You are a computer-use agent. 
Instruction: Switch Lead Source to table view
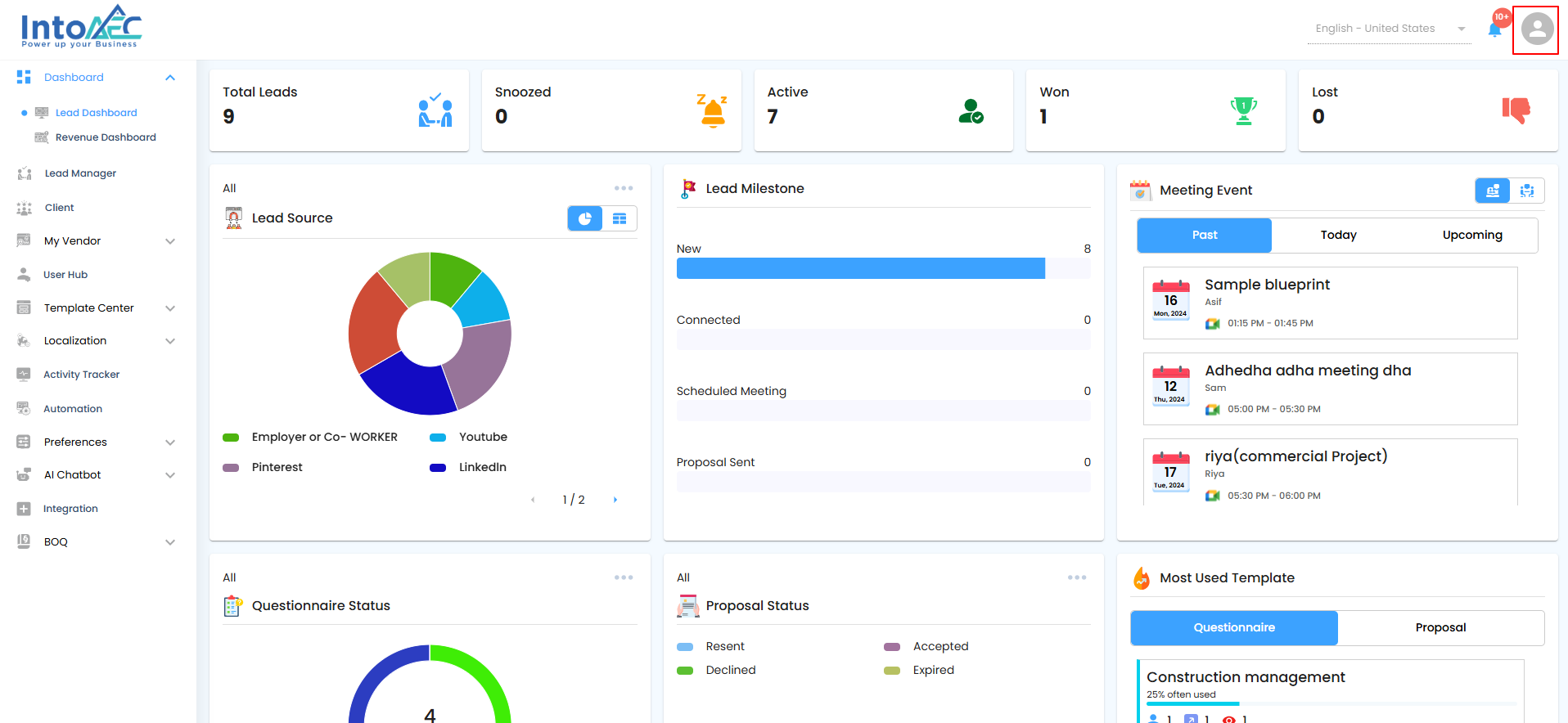(620, 218)
